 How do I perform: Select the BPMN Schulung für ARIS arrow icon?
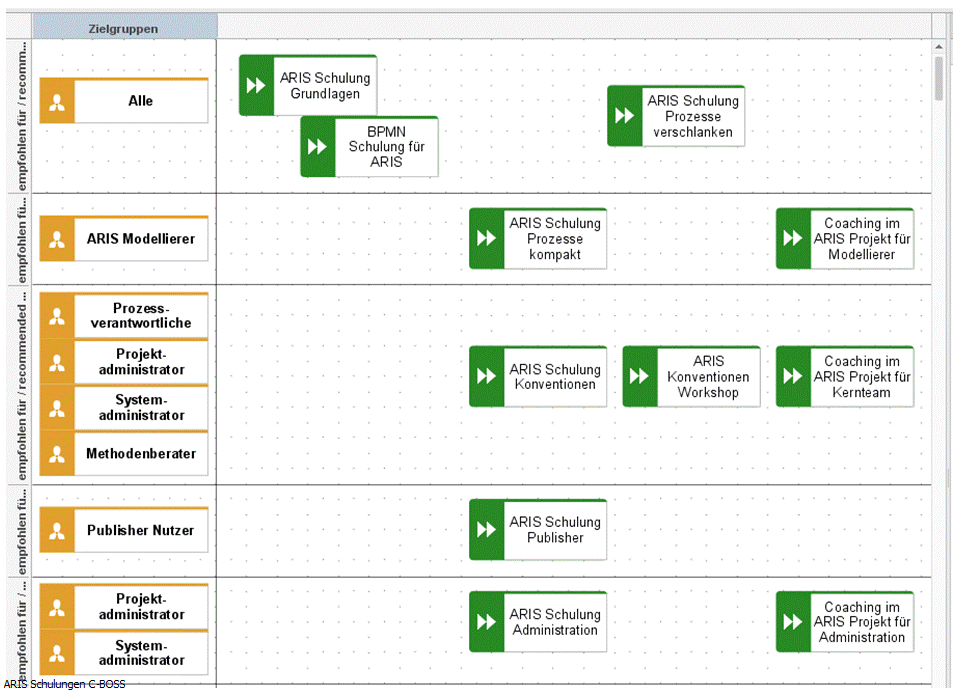pos(317,147)
